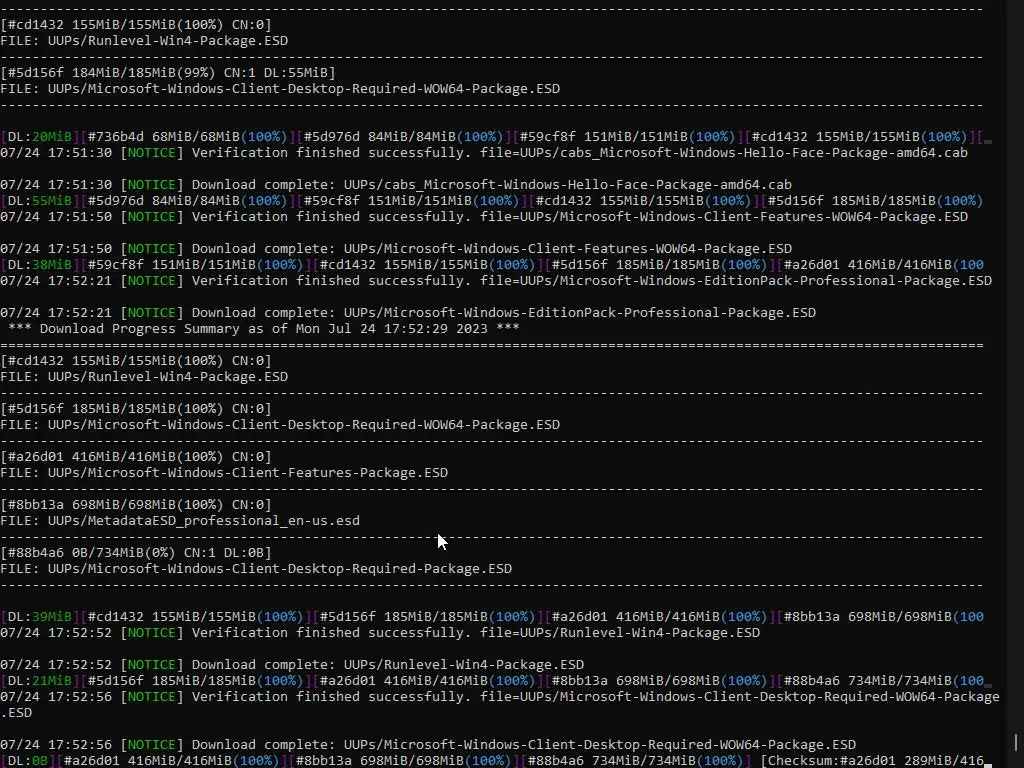Click 'Download Progress Summary as of Mon Jul 24 17:52:29 2023'
Viewport: 1024px width, 768px height.
263,328
